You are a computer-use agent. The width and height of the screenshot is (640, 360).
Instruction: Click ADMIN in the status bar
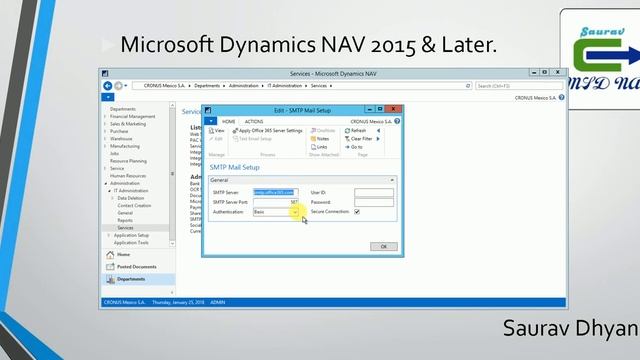[218, 302]
